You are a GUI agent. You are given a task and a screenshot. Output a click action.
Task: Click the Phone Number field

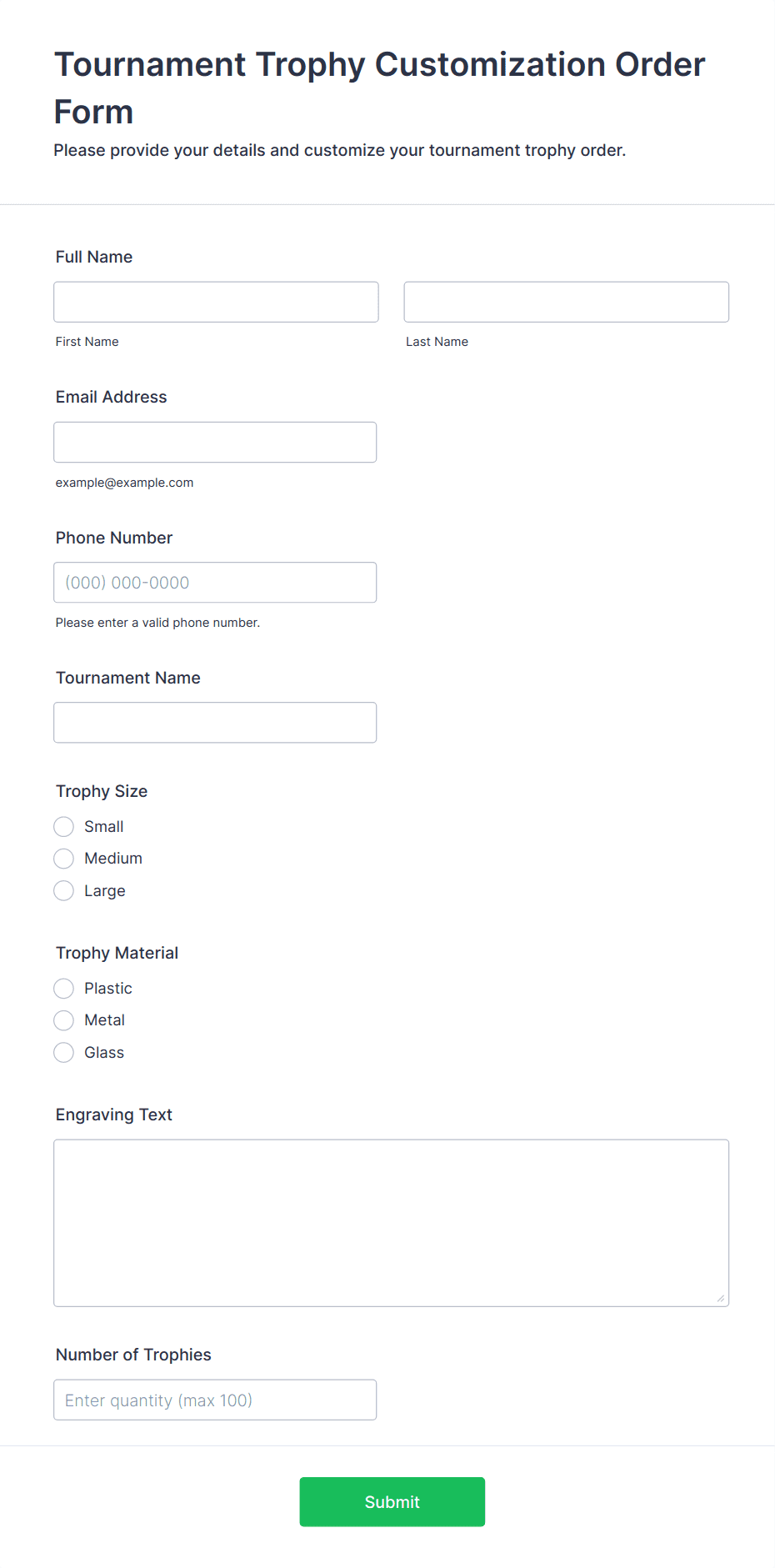215,583
